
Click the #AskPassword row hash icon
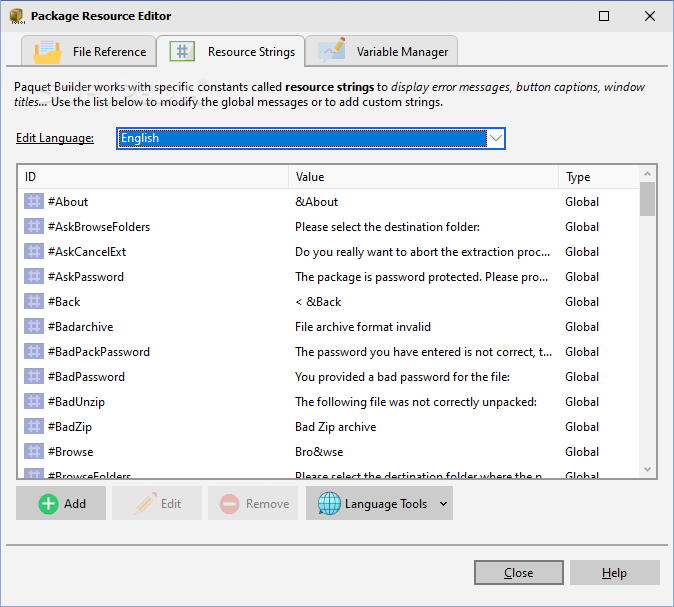34,276
